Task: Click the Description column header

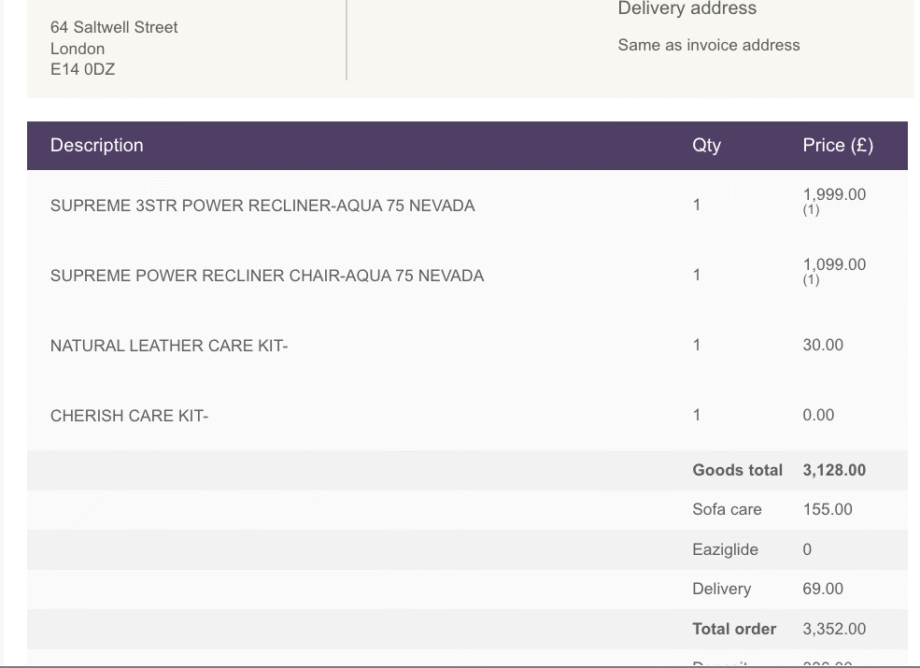Action: (x=97, y=146)
